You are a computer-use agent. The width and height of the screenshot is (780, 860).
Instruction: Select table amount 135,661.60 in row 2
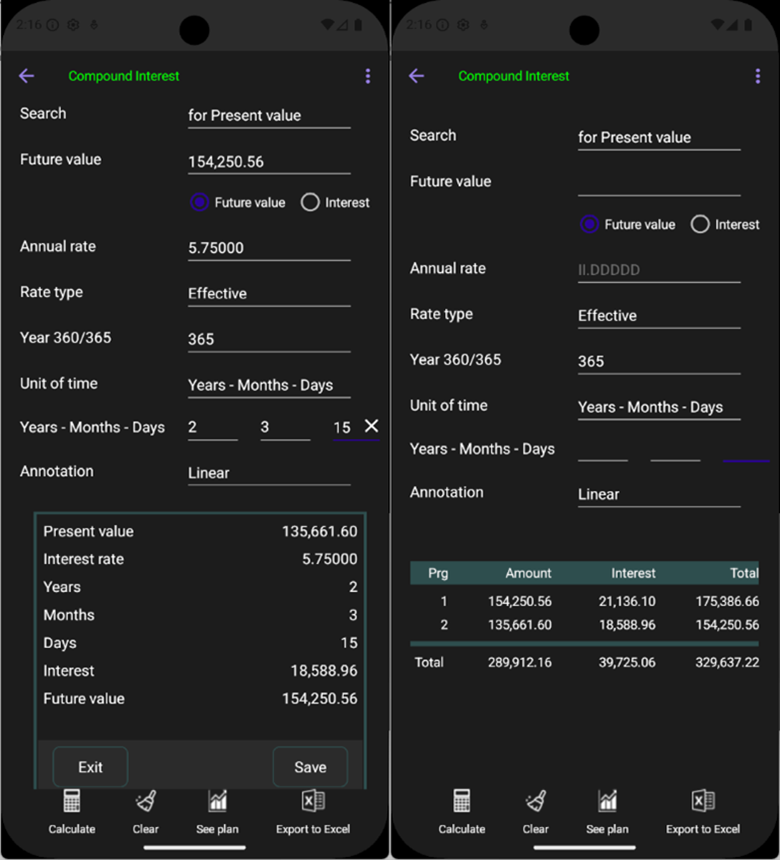tap(520, 625)
